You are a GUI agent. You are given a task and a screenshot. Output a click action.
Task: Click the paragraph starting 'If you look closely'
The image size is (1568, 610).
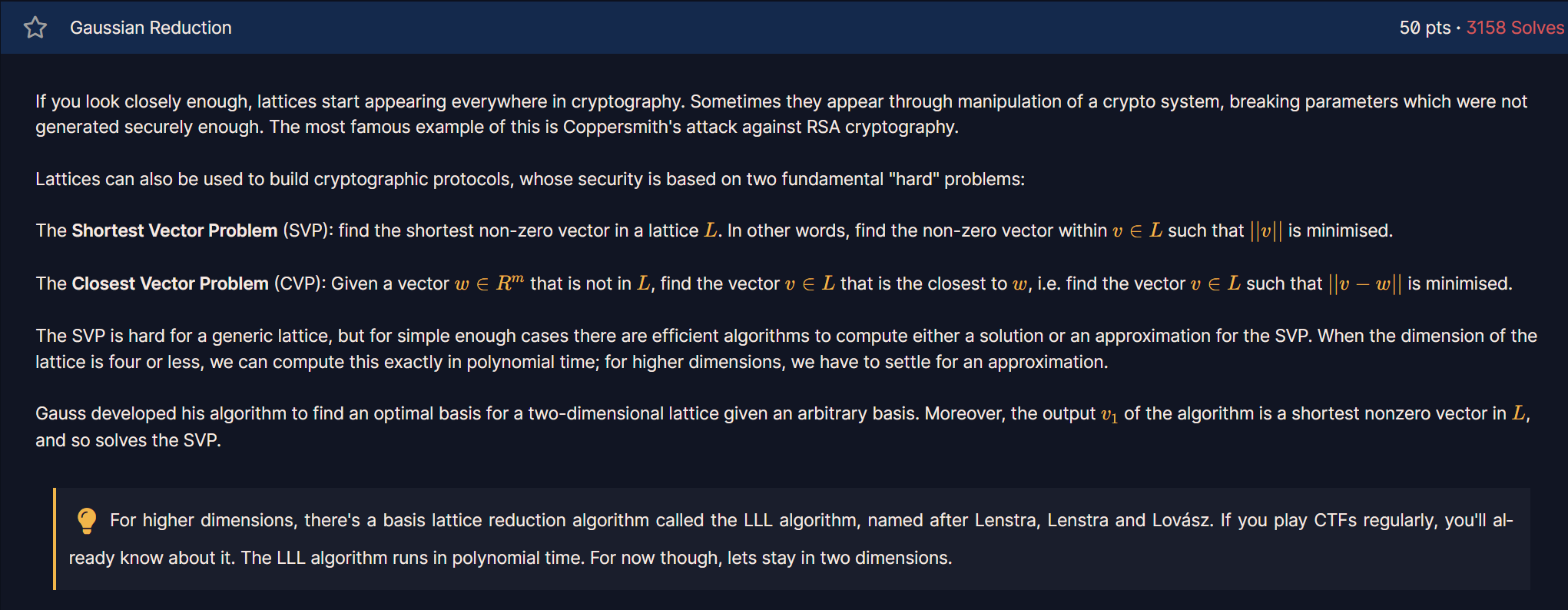click(781, 114)
